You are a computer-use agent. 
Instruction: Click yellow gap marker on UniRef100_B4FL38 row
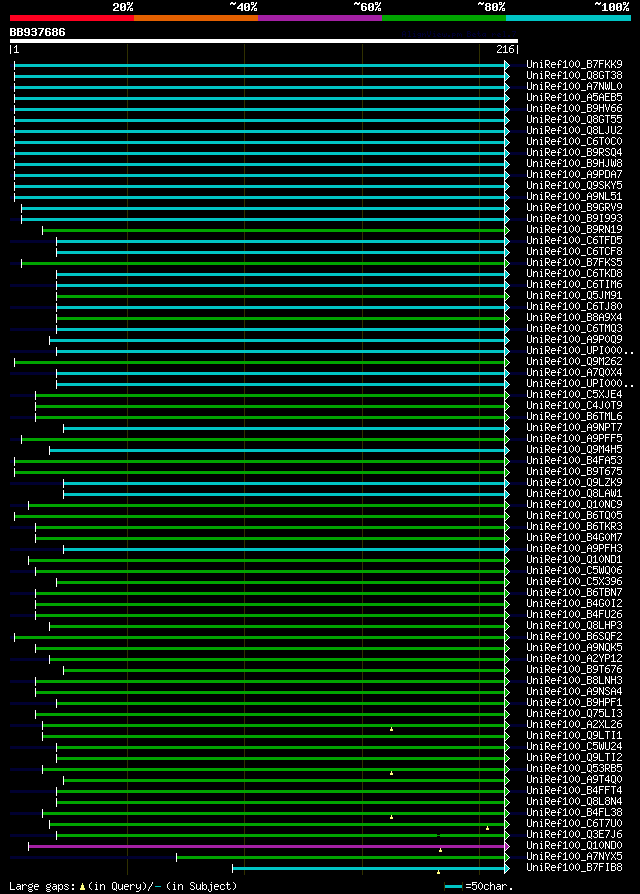click(392, 817)
